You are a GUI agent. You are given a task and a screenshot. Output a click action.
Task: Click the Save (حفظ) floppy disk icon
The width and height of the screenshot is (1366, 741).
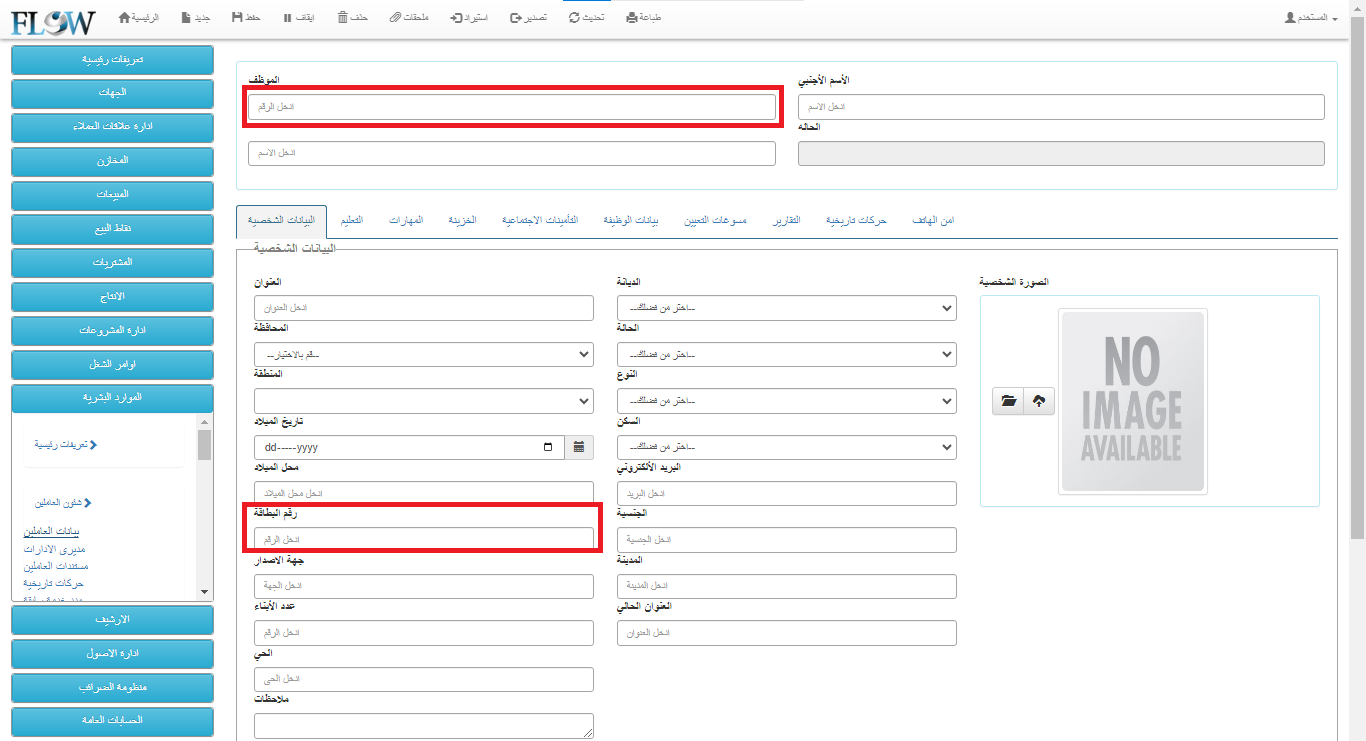pos(237,18)
